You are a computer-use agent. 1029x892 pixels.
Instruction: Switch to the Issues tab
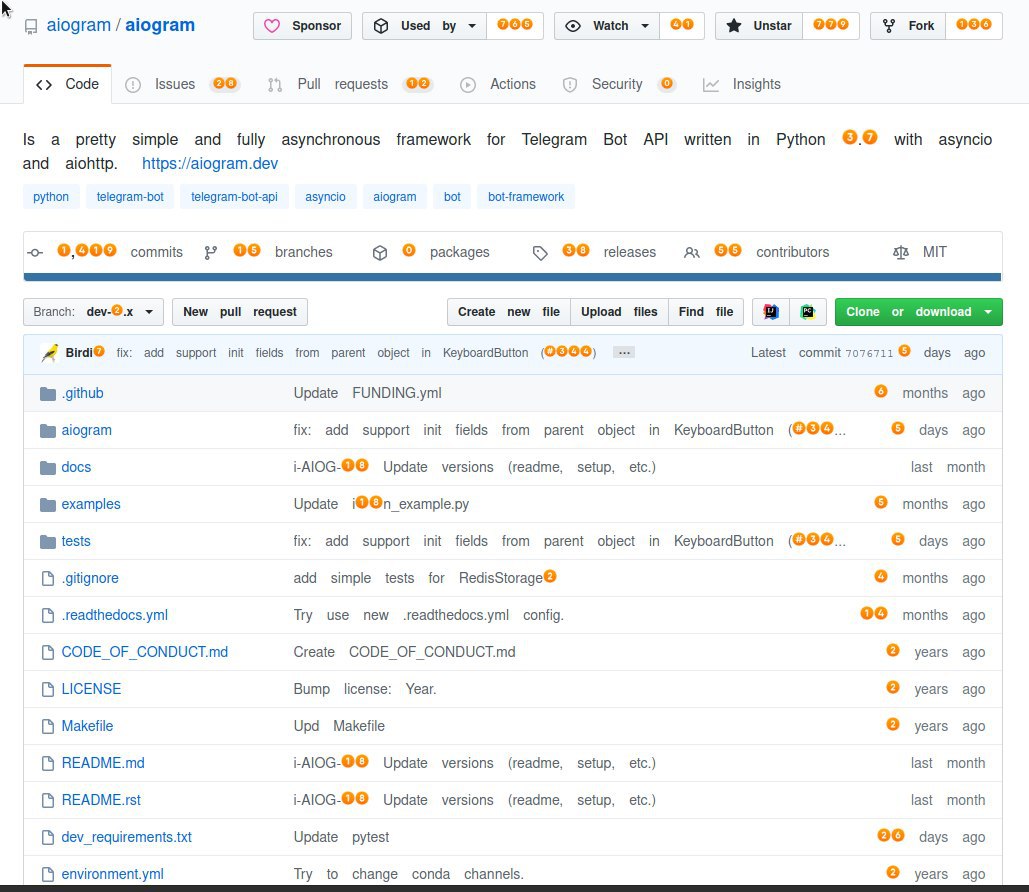[x=181, y=84]
